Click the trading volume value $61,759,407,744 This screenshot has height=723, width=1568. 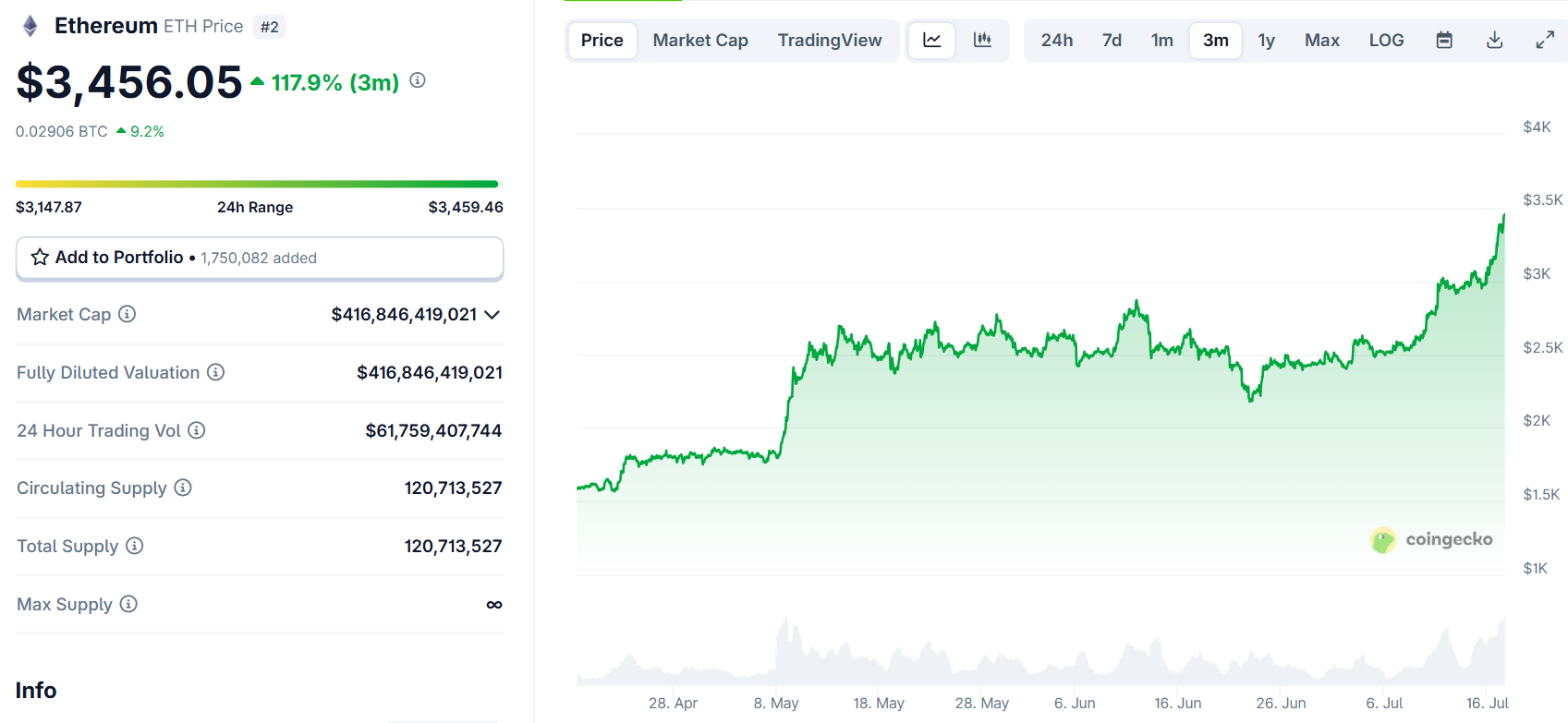pyautogui.click(x=433, y=430)
